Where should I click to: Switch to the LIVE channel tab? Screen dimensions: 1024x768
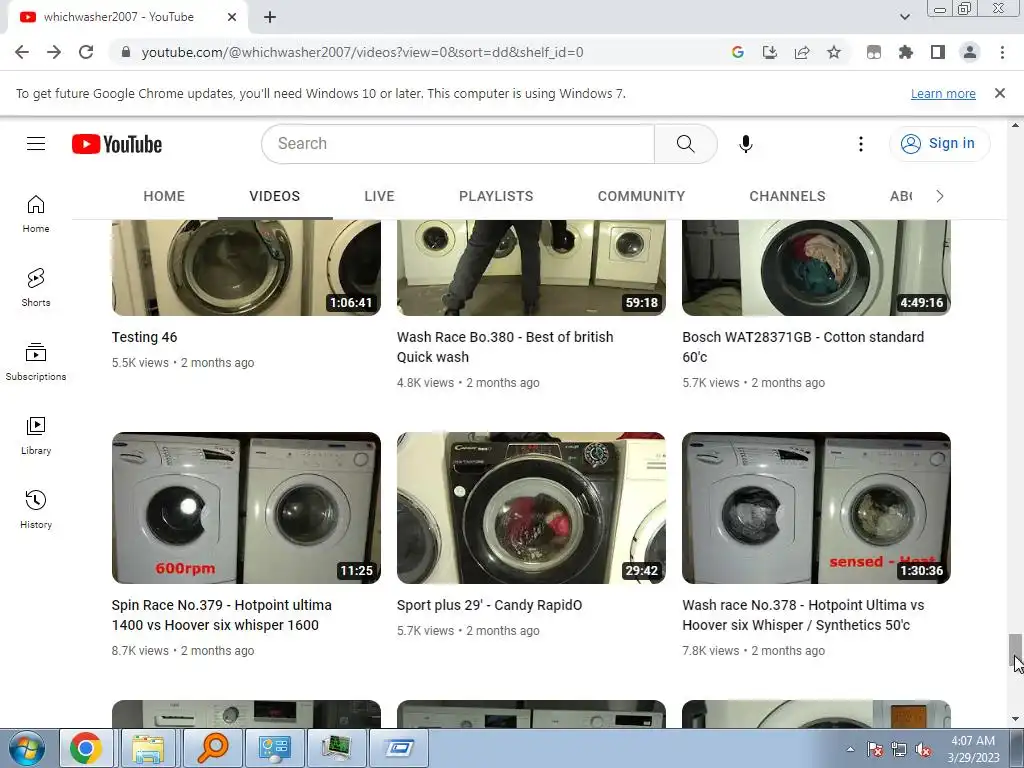[379, 196]
